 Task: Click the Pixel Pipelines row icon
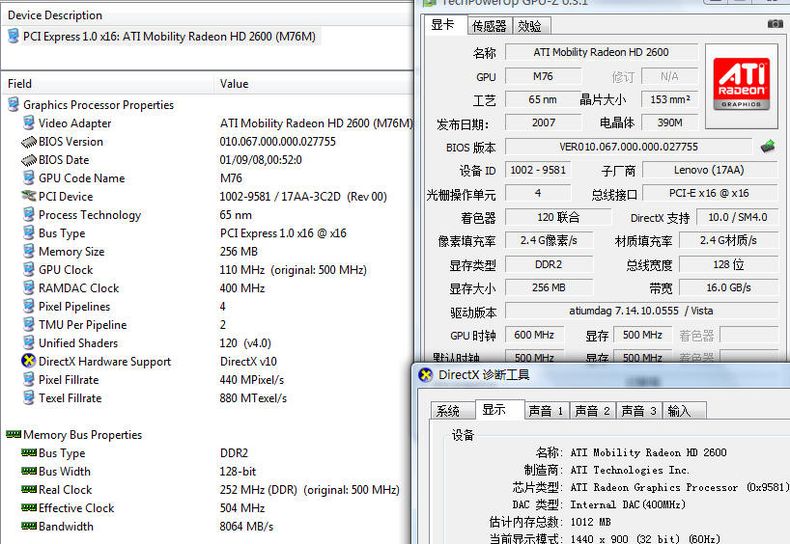29,306
